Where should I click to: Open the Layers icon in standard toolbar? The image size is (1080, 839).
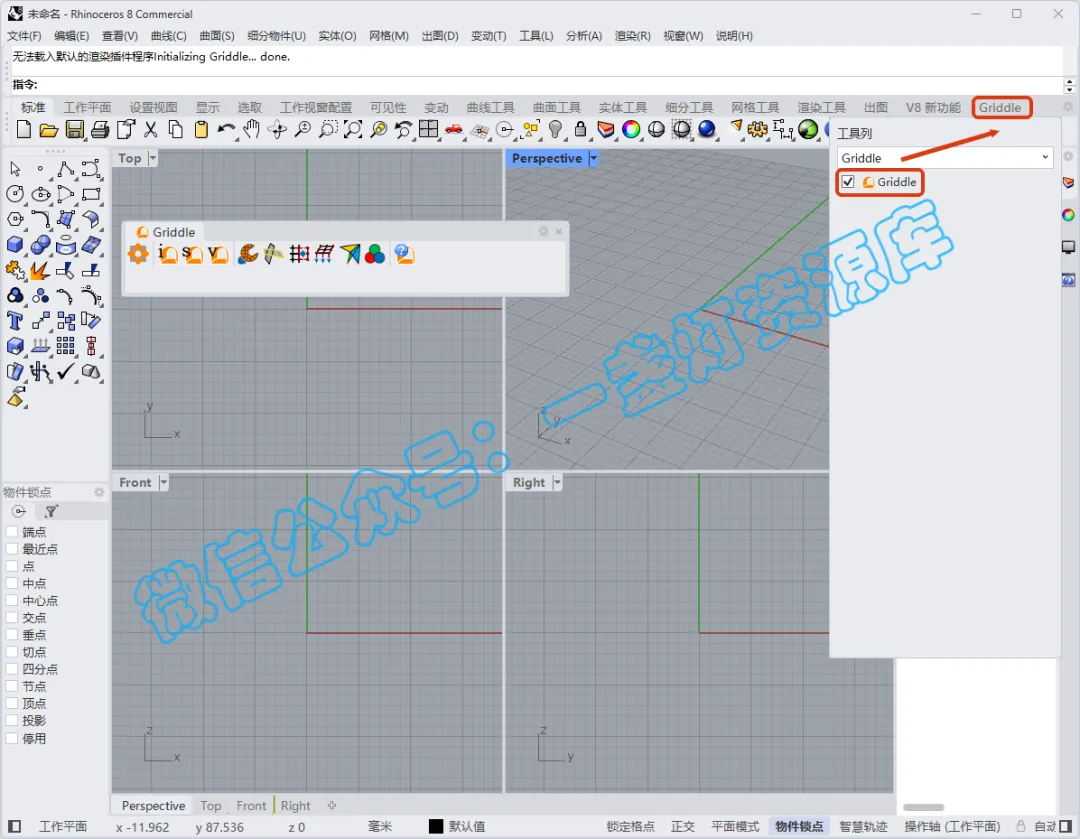[605, 129]
